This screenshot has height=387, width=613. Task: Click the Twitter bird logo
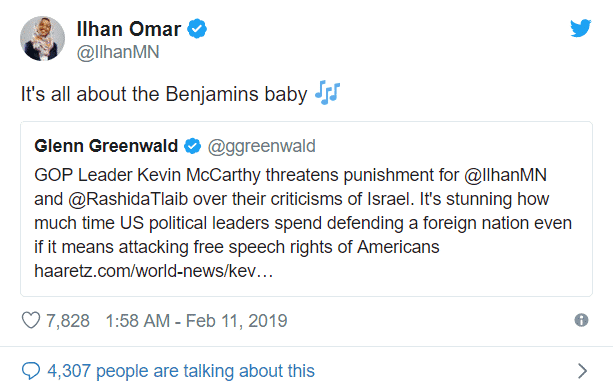580,28
